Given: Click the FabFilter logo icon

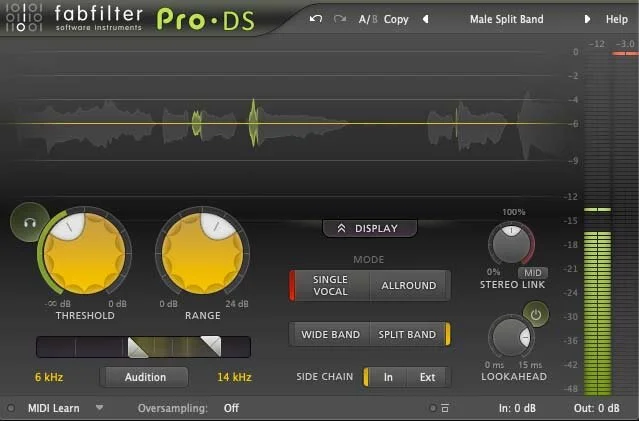Looking at the screenshot, I should tap(24, 17).
